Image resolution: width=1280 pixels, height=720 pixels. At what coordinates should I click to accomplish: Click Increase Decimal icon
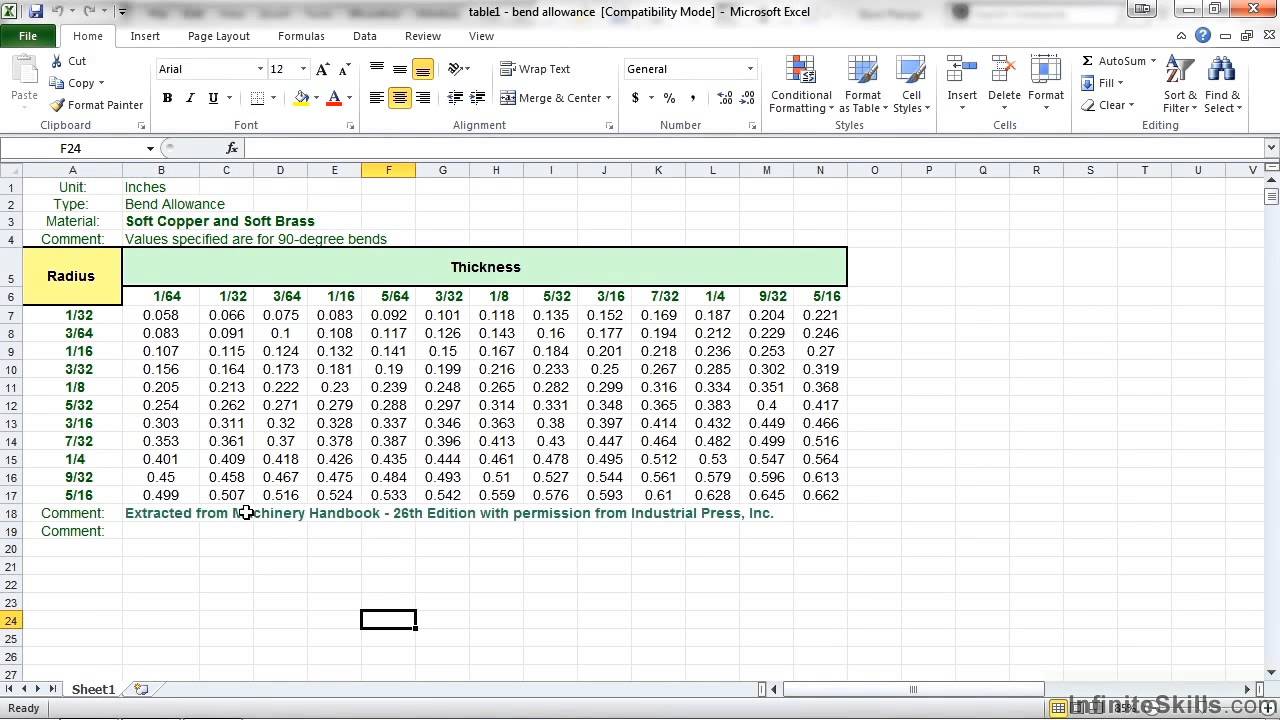(x=725, y=98)
